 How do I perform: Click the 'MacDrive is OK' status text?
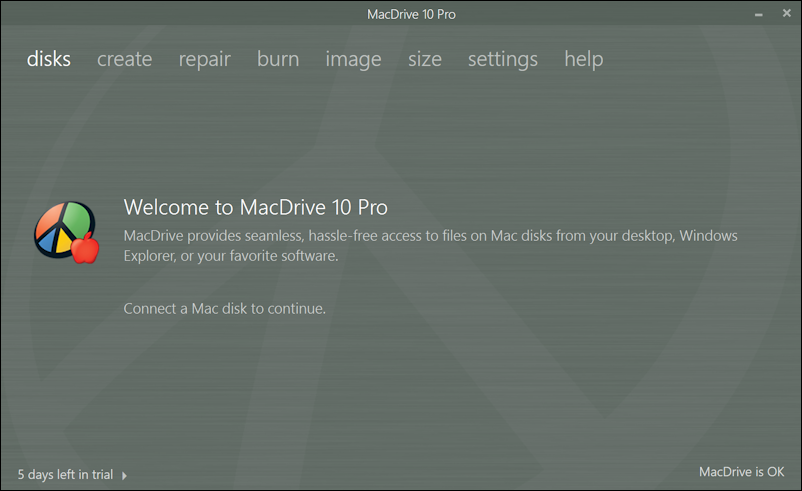pyautogui.click(x=741, y=472)
